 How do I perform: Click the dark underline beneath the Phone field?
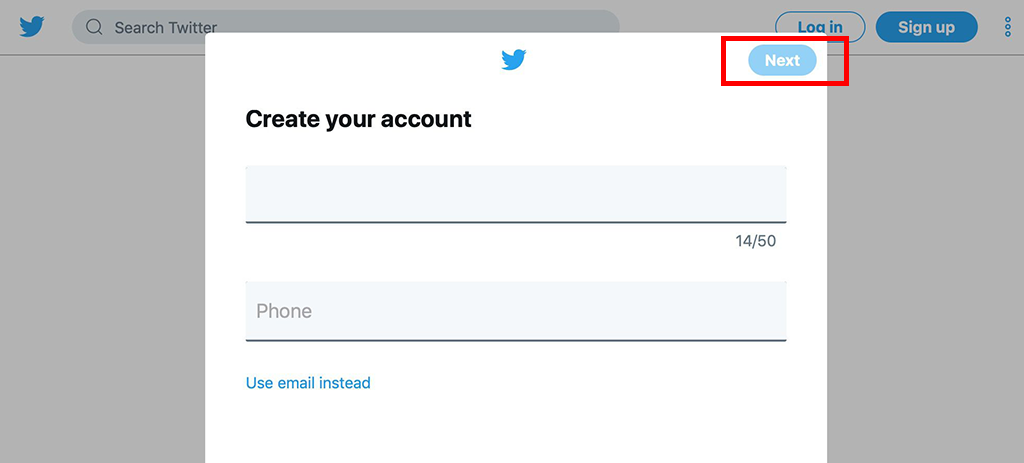[x=516, y=340]
